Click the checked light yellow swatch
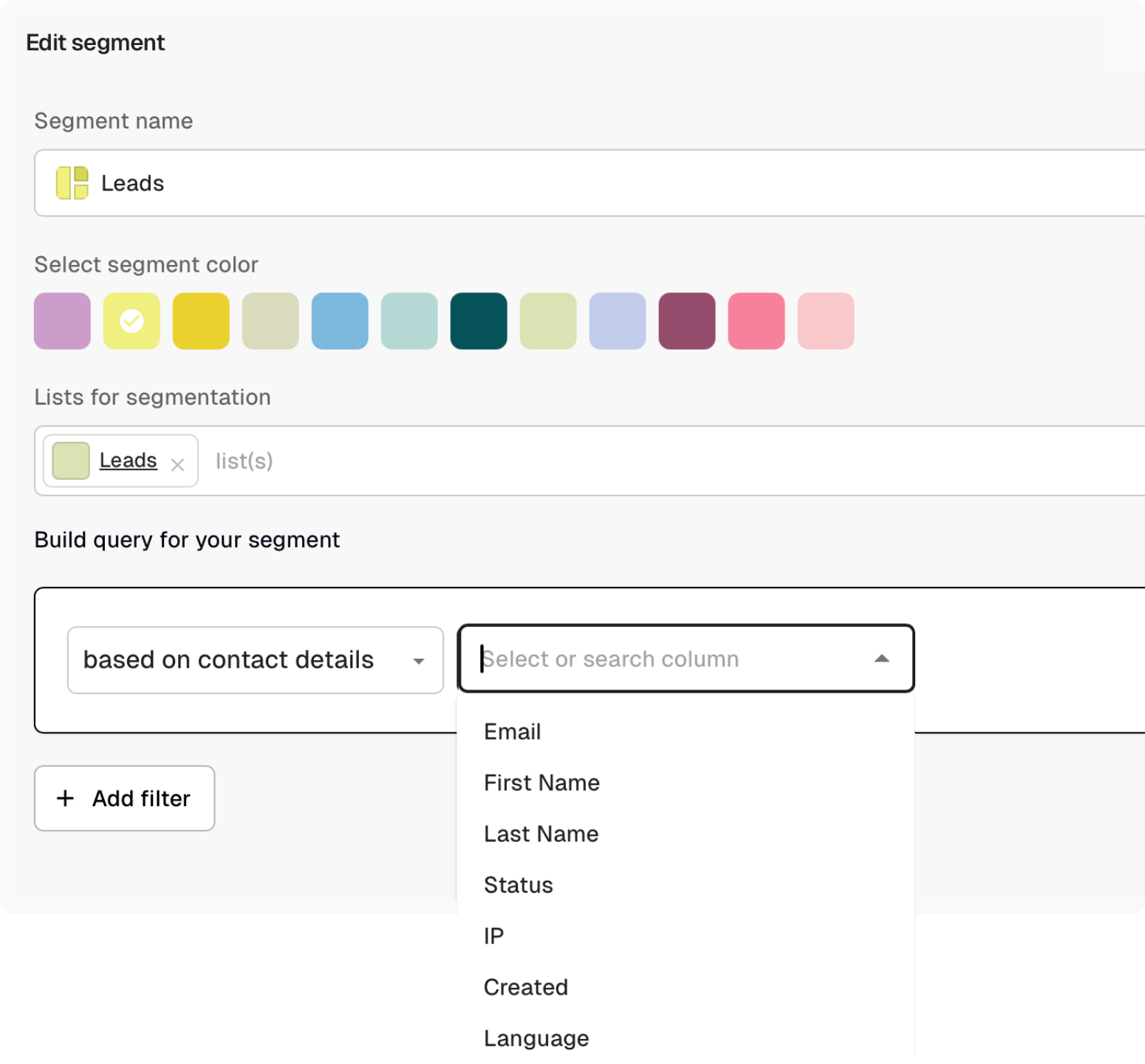The height and width of the screenshot is (1064, 1145). click(x=131, y=321)
